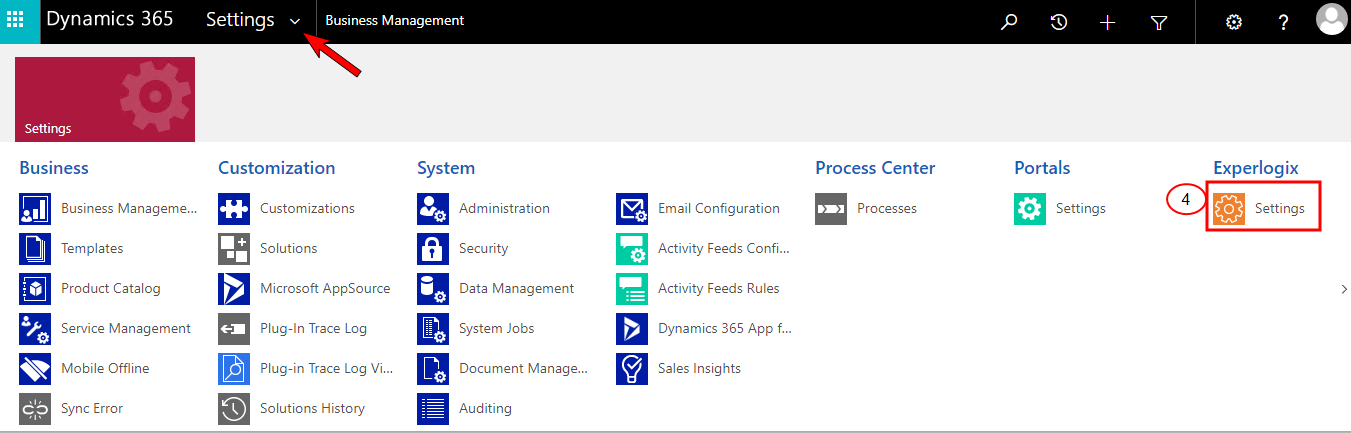Open the Security link
This screenshot has height=433, width=1351.
coord(483,249)
